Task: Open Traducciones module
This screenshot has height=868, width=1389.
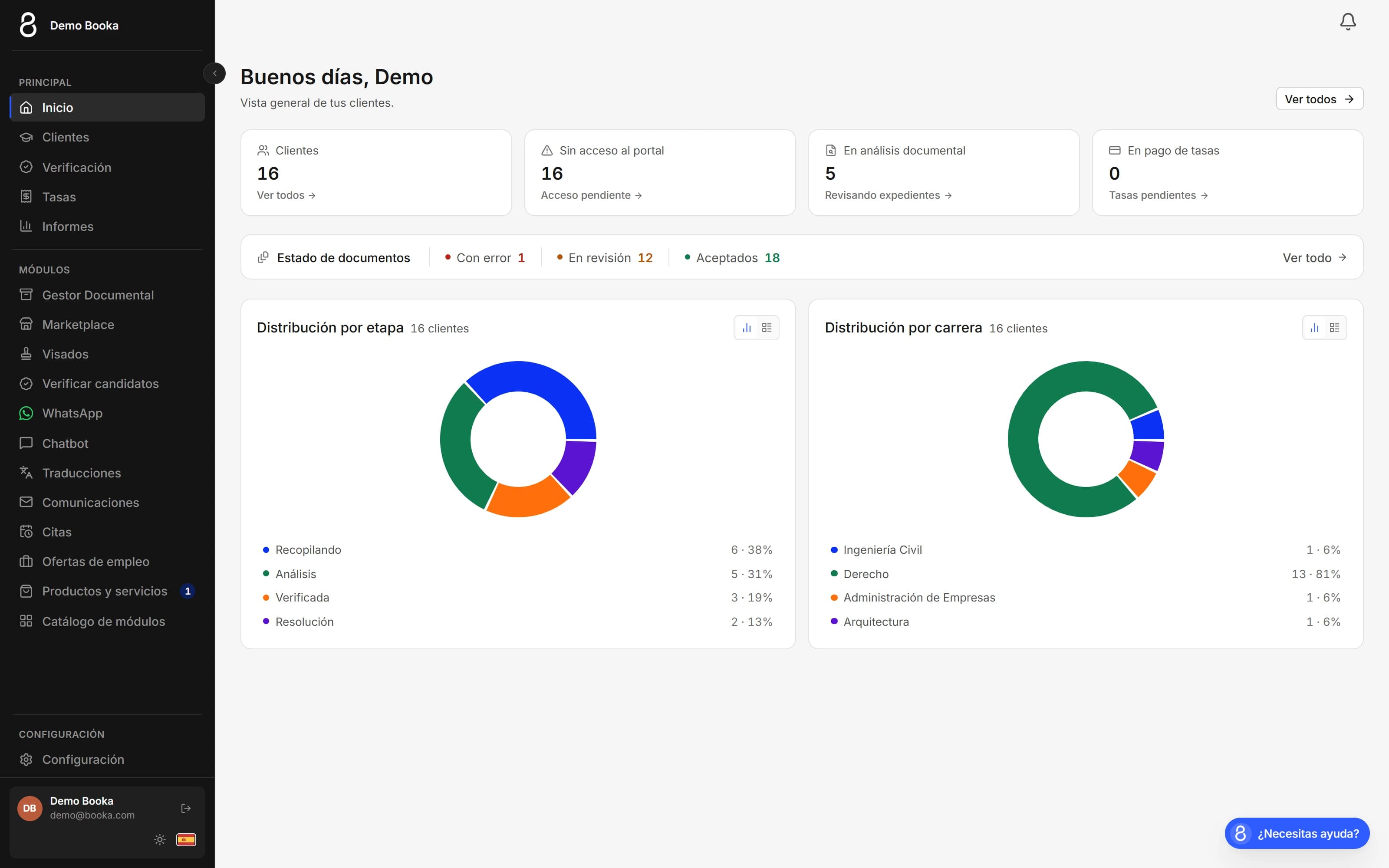Action: pyautogui.click(x=107, y=473)
